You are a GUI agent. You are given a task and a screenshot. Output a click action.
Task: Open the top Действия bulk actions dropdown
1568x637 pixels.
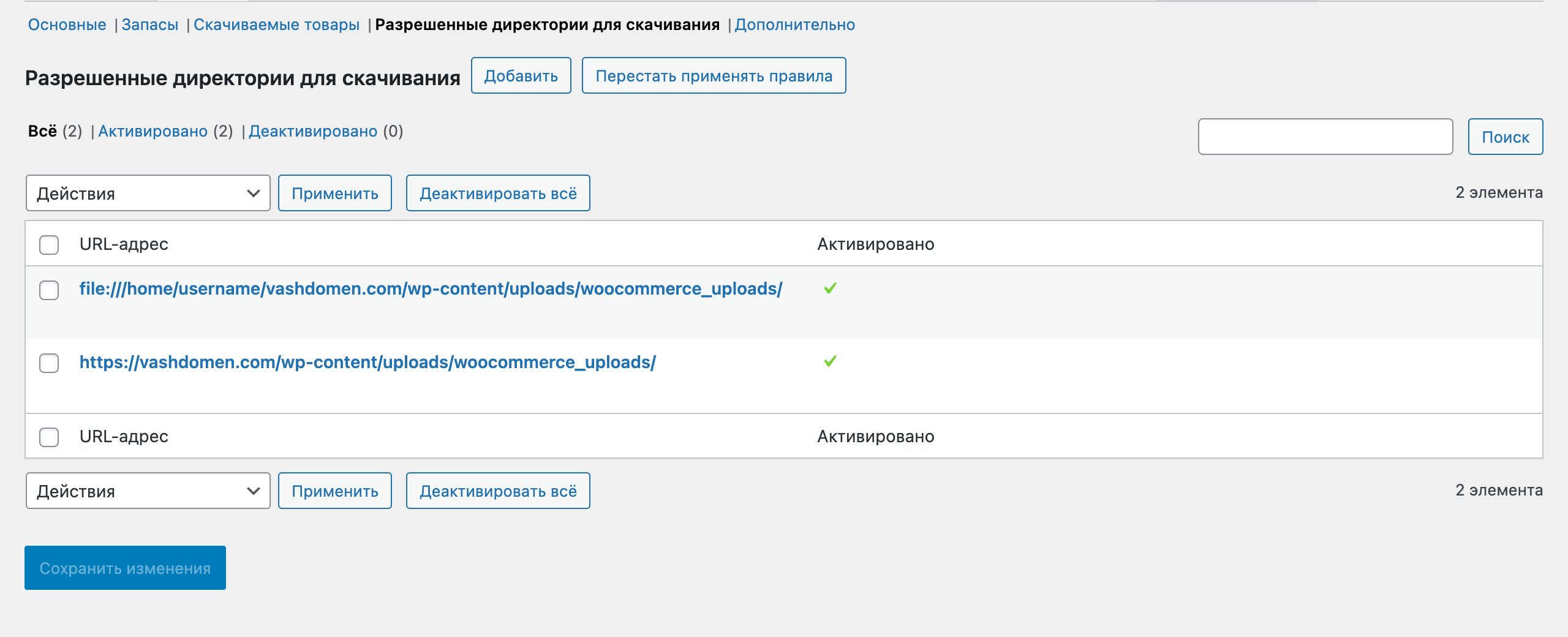tap(148, 194)
